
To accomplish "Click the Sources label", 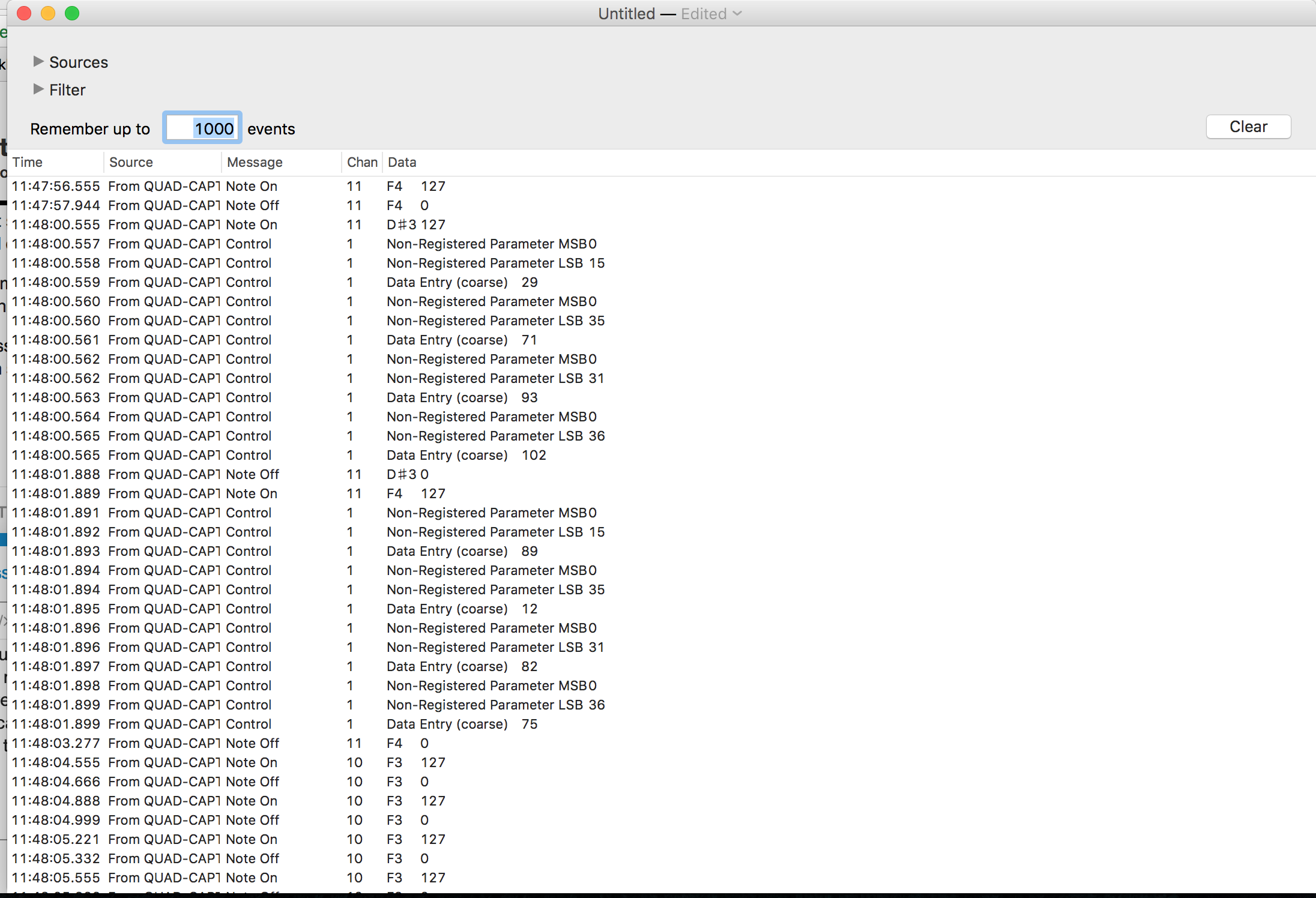I will pyautogui.click(x=79, y=62).
